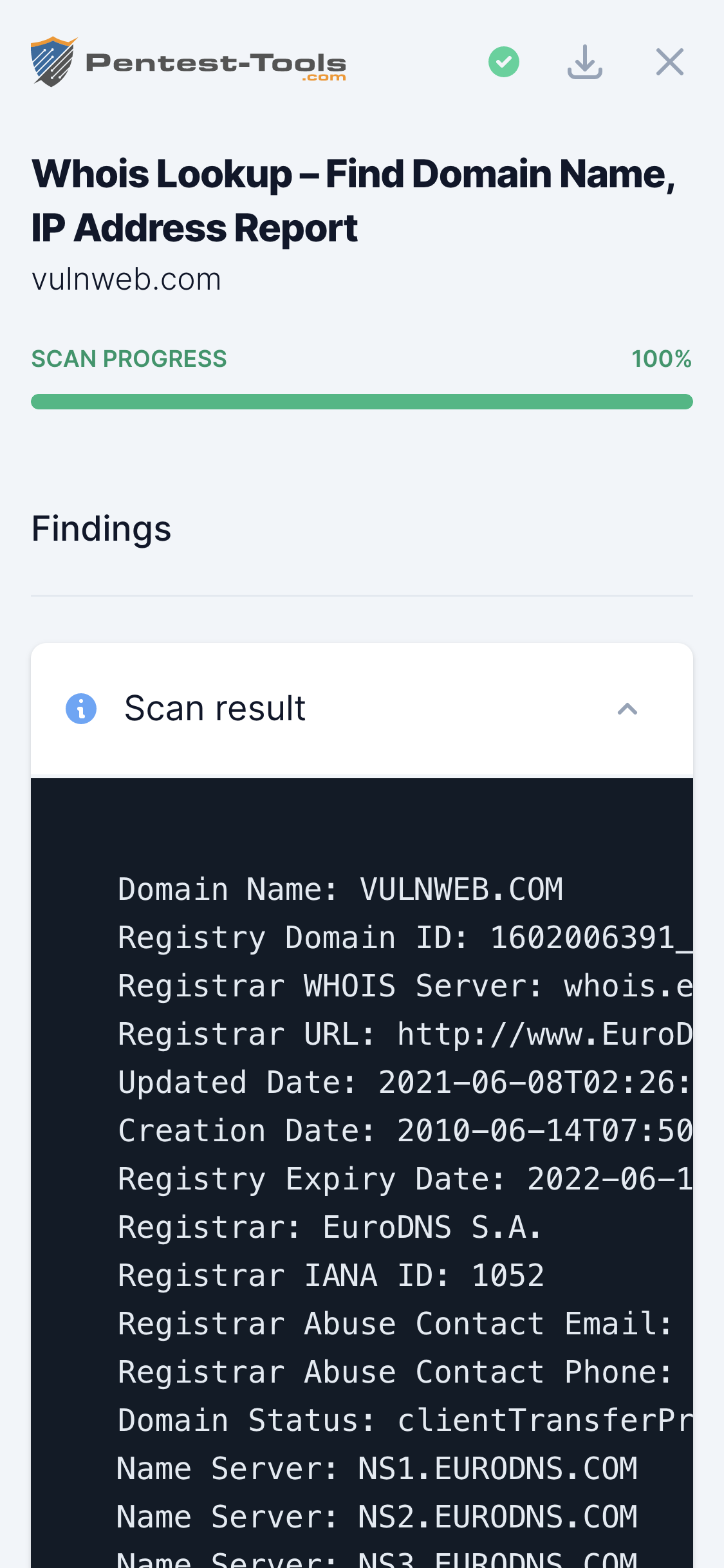Click the 100% progress percentage
The height and width of the screenshot is (1568, 724).
(x=662, y=359)
